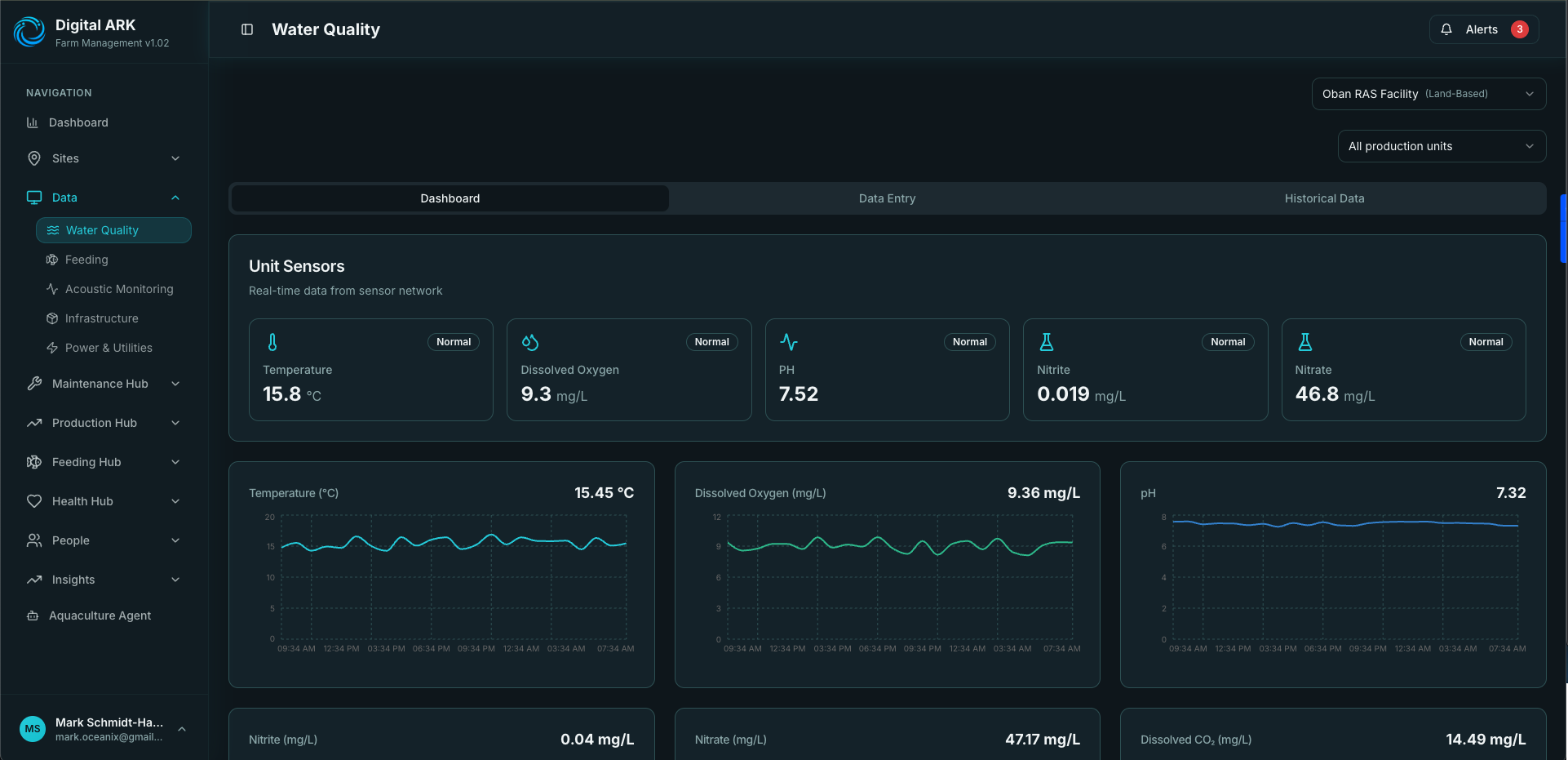Click the Health Hub heart icon
The width and height of the screenshot is (1568, 760).
tap(34, 501)
